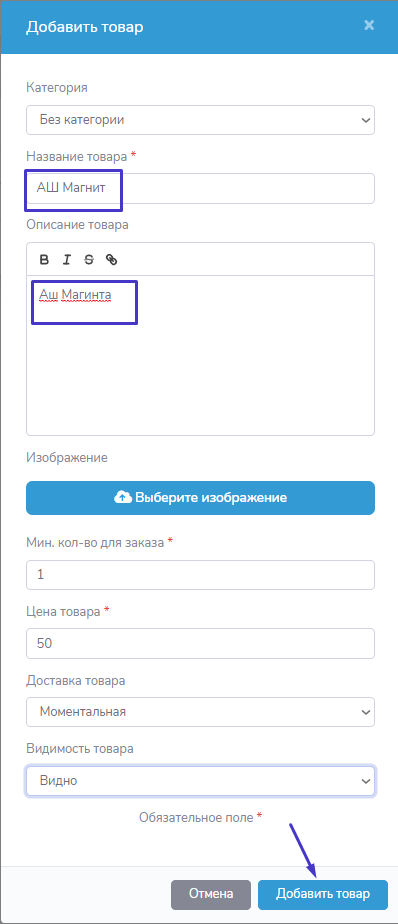Close the Добавить товар dialog with X

coord(369,25)
